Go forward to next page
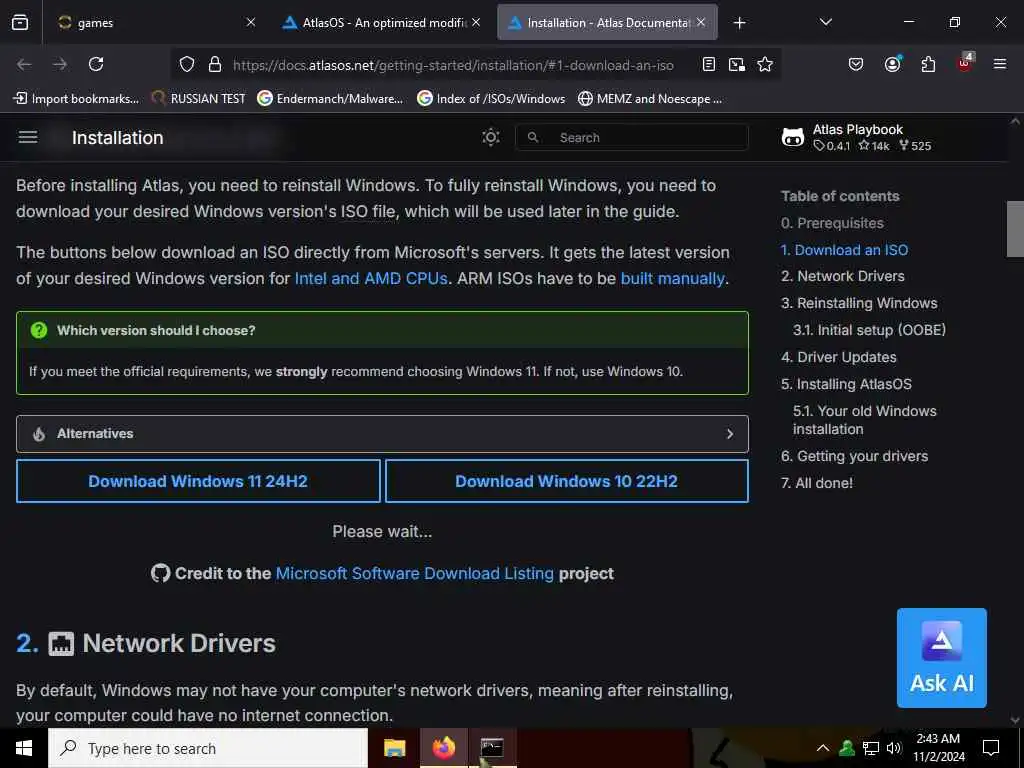This screenshot has height=768, width=1024. [60, 64]
